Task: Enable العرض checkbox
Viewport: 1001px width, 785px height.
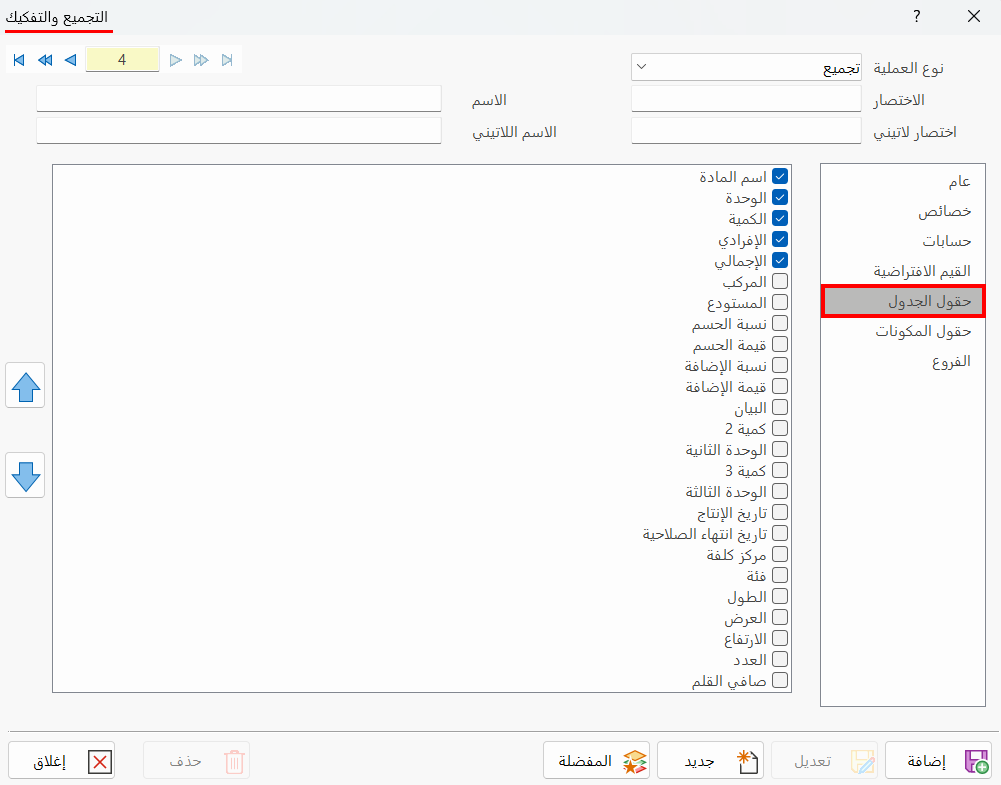Action: pos(779,617)
